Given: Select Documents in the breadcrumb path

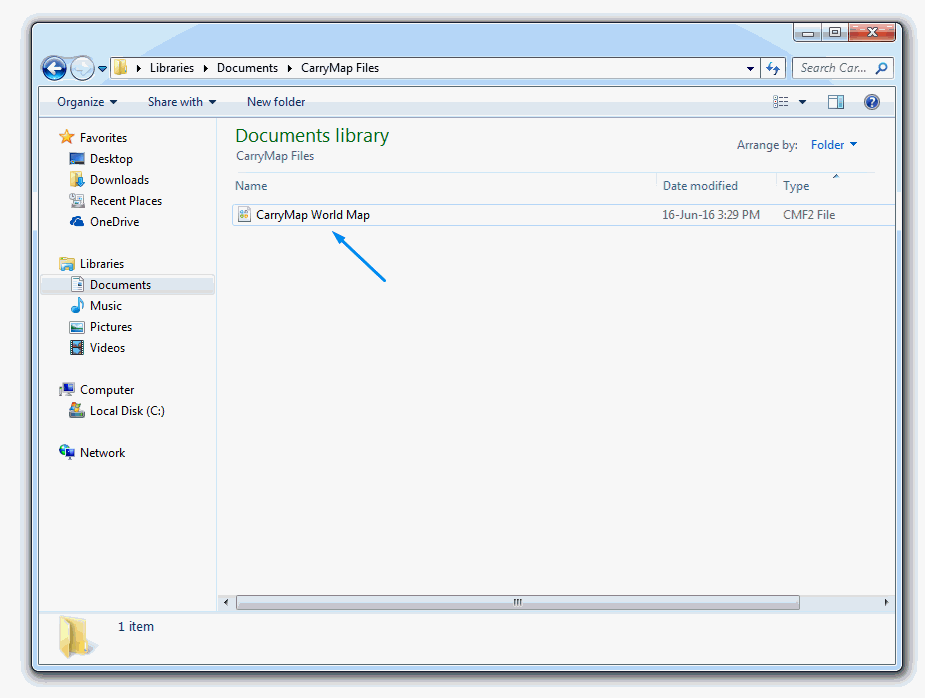Looking at the screenshot, I should [247, 68].
